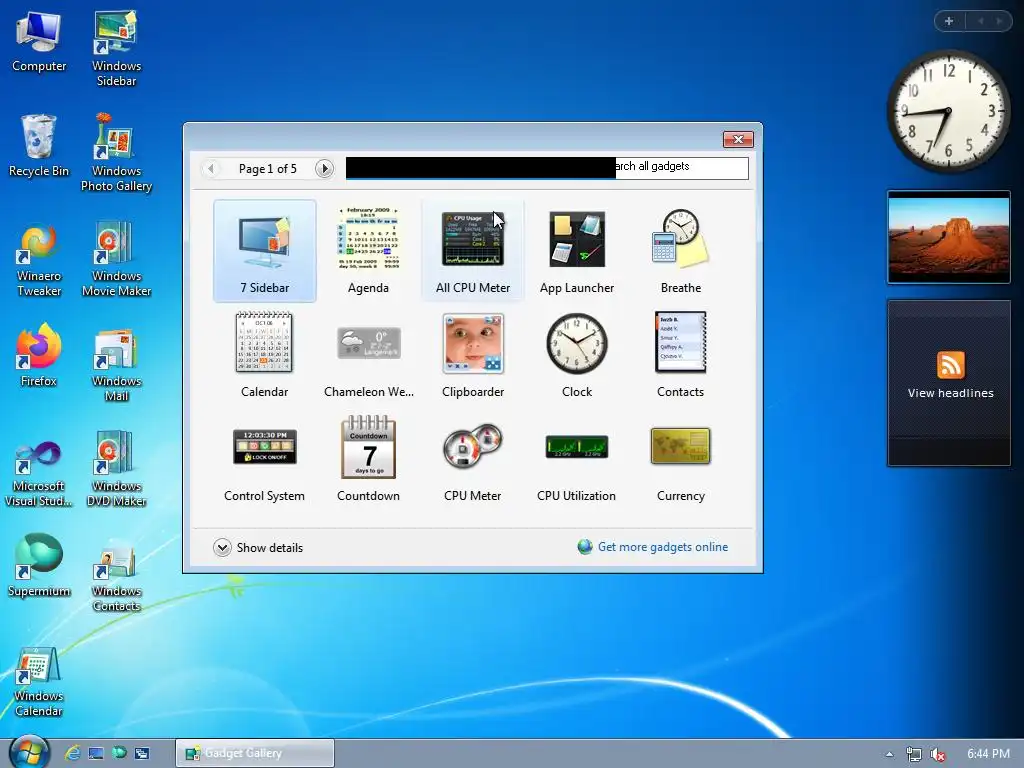Click the slideshow desert picture gadget
Viewport: 1024px width, 768px height.
[949, 237]
